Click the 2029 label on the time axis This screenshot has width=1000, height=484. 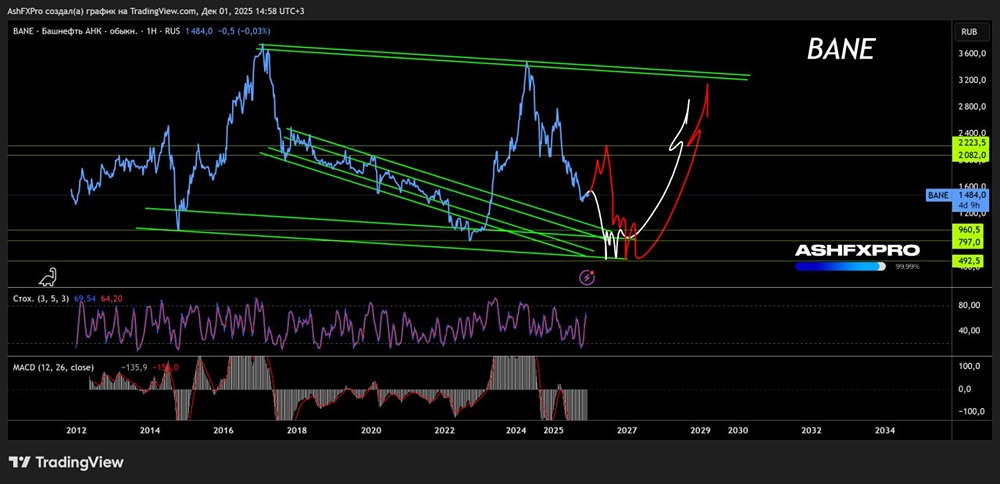(x=701, y=430)
